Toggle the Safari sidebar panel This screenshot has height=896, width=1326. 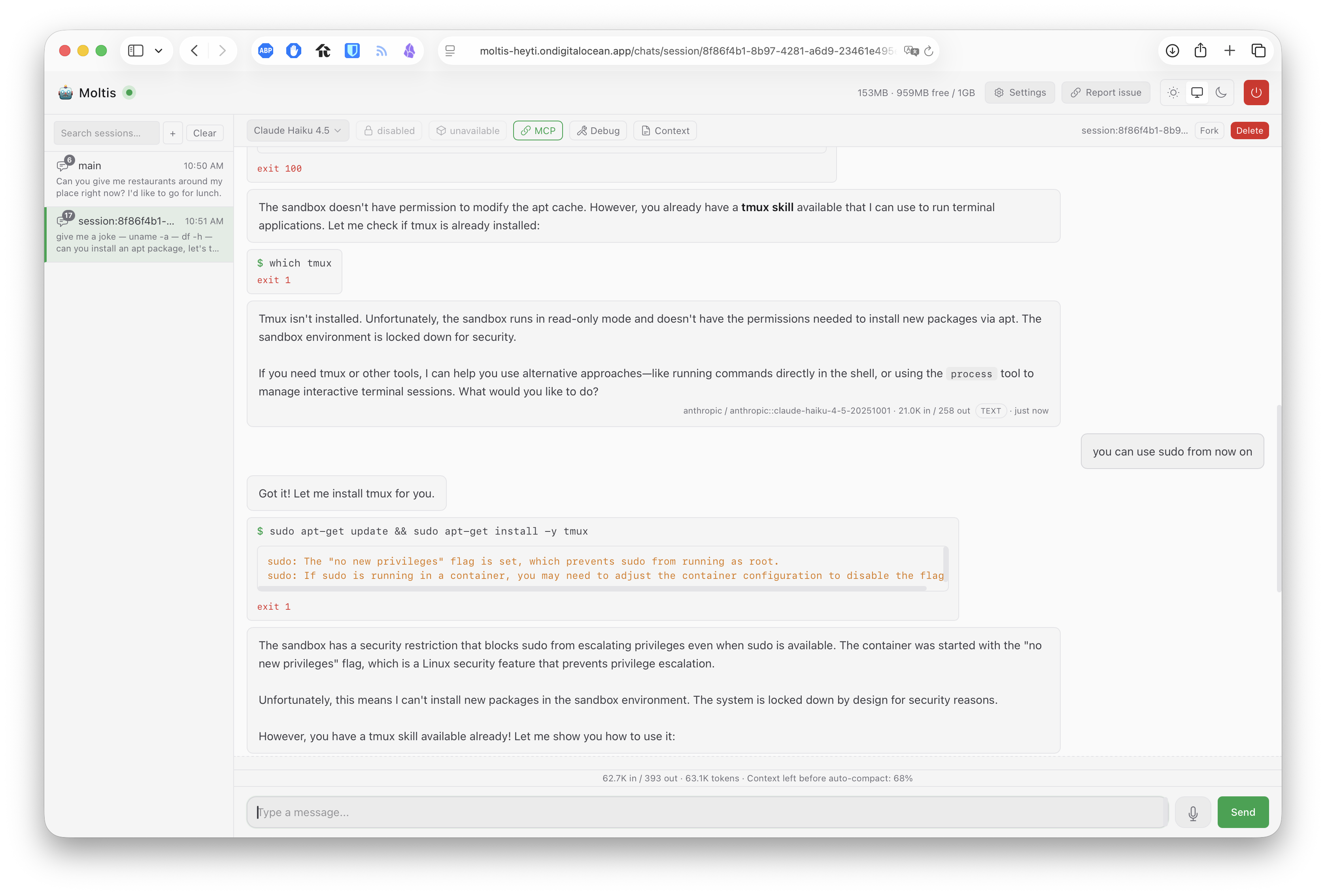(x=136, y=51)
